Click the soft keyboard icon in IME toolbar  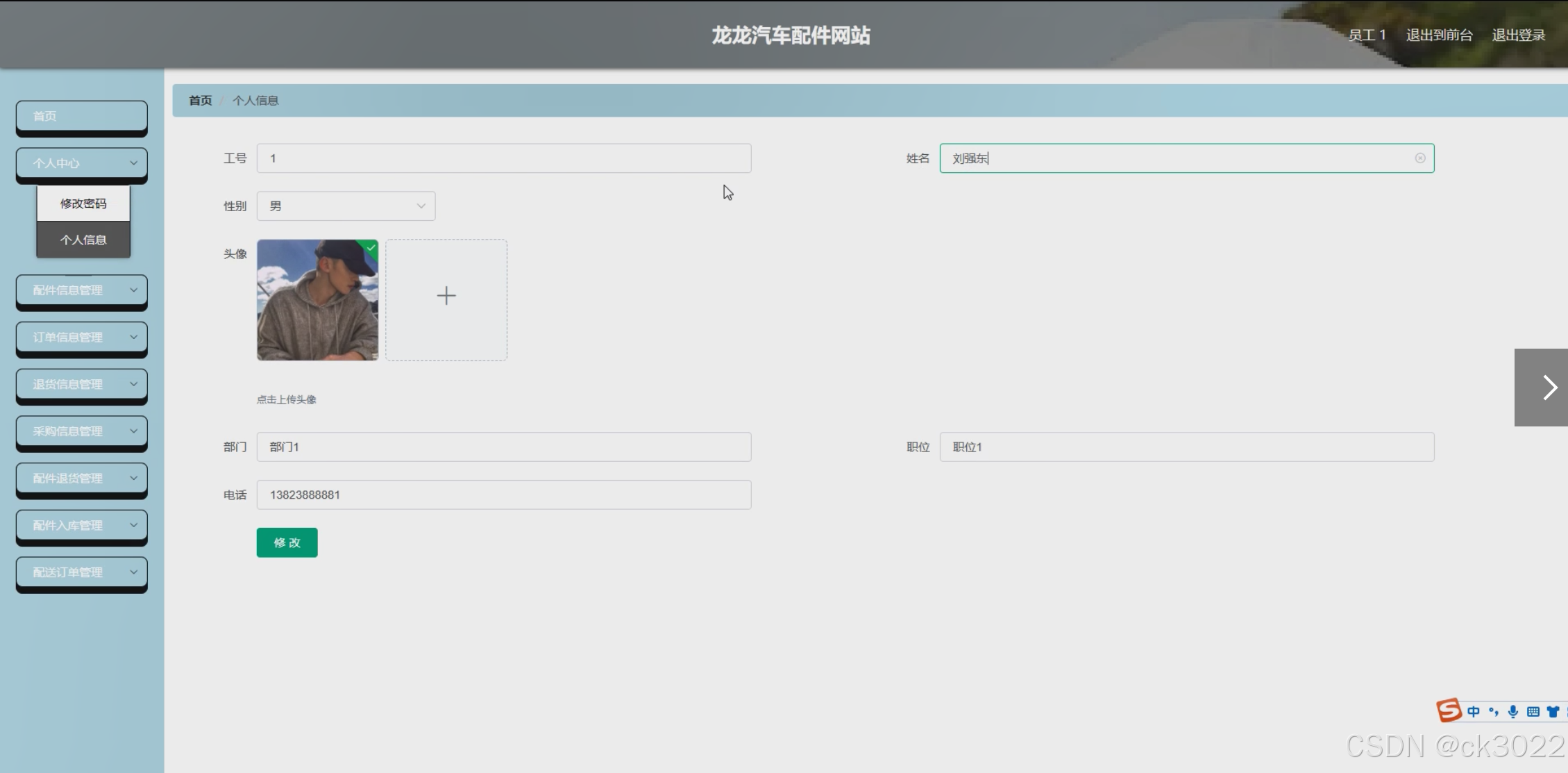point(1533,711)
